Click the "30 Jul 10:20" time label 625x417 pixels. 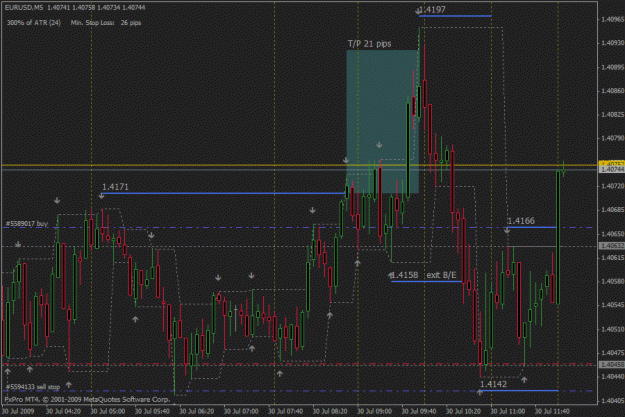[x=463, y=411]
